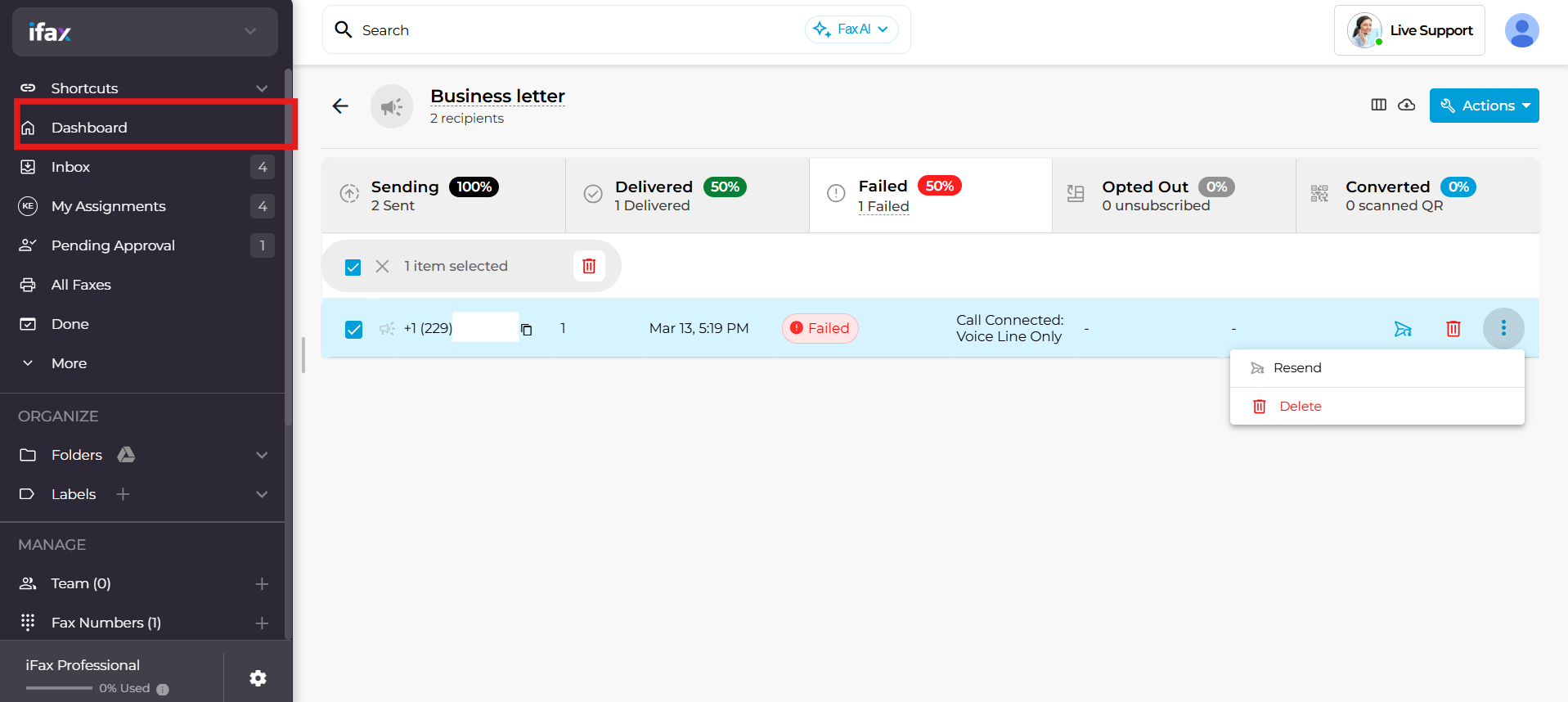Viewport: 1568px width, 702px height.
Task: Click the info icon beside 0% Used
Action: tap(163, 689)
